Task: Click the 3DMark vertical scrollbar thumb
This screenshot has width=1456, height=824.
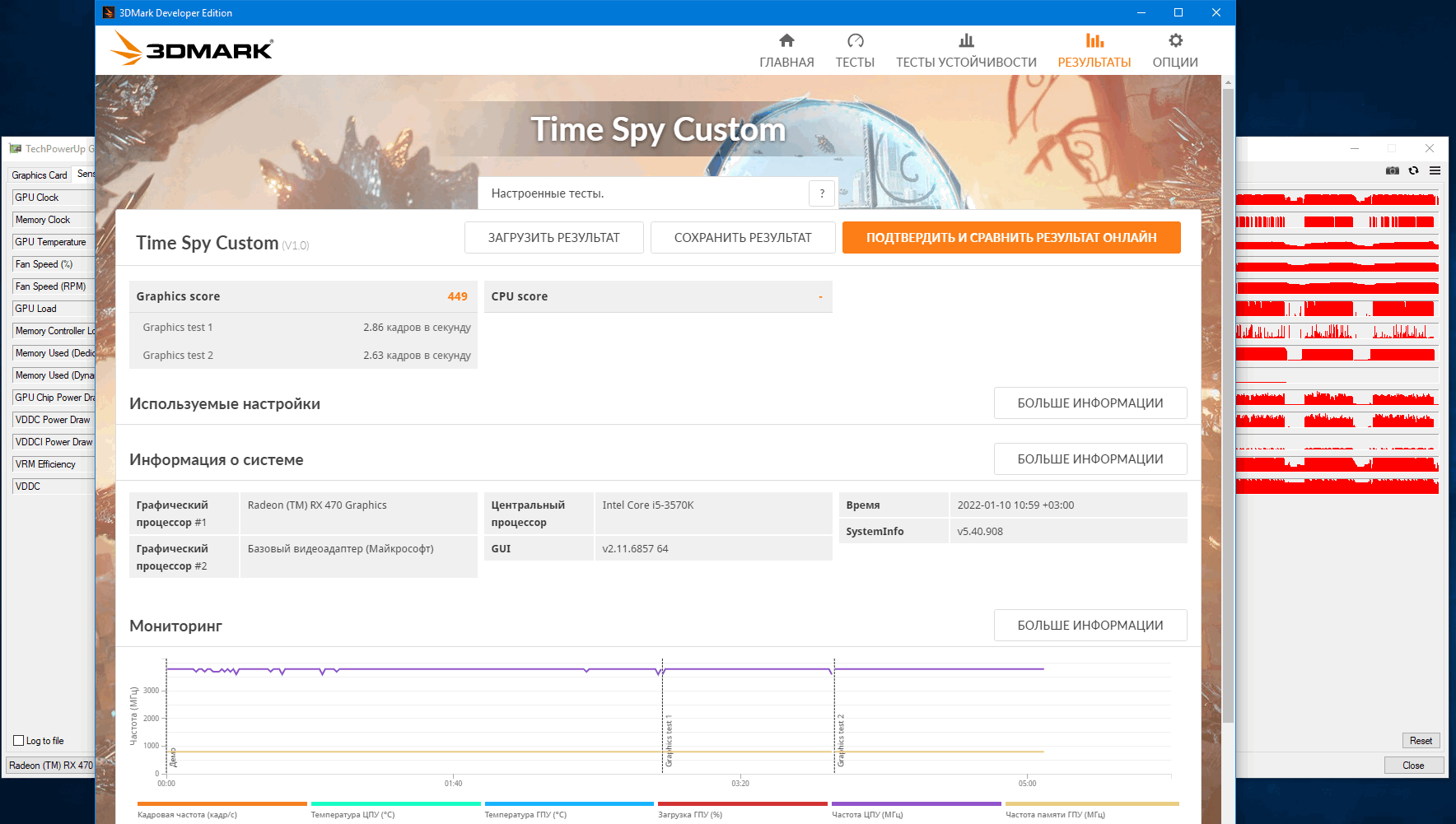Action: pyautogui.click(x=1229, y=405)
